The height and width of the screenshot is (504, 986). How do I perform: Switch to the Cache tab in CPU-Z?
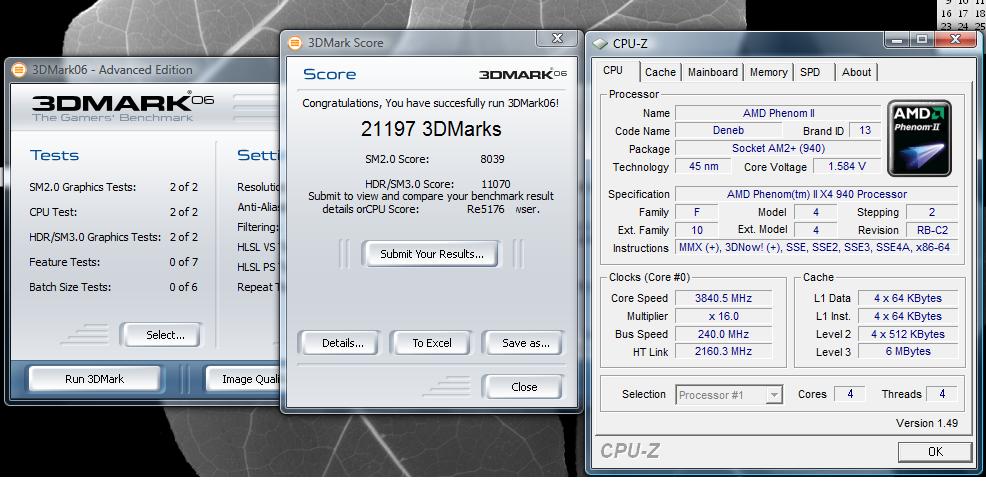[x=660, y=72]
